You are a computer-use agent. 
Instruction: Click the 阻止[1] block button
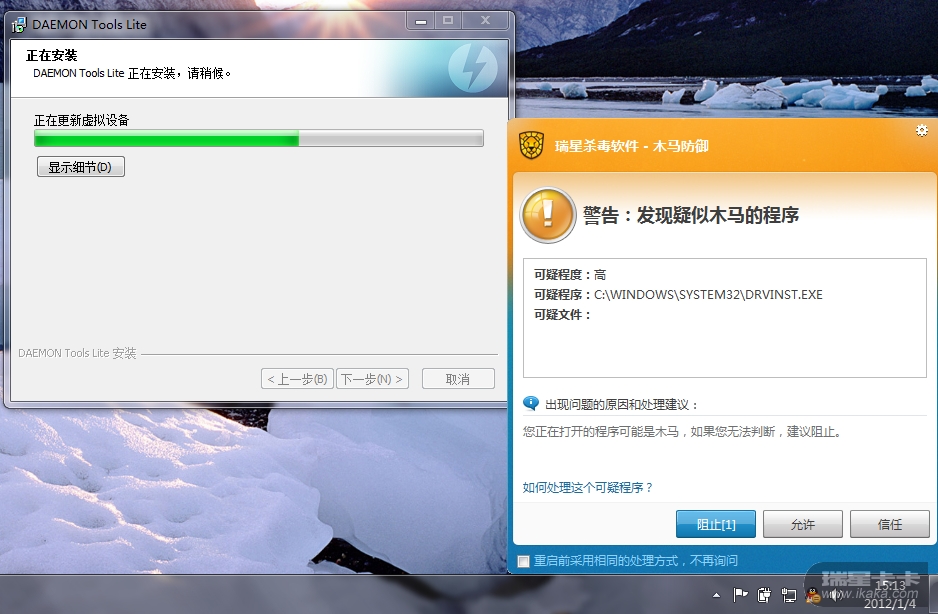(715, 524)
